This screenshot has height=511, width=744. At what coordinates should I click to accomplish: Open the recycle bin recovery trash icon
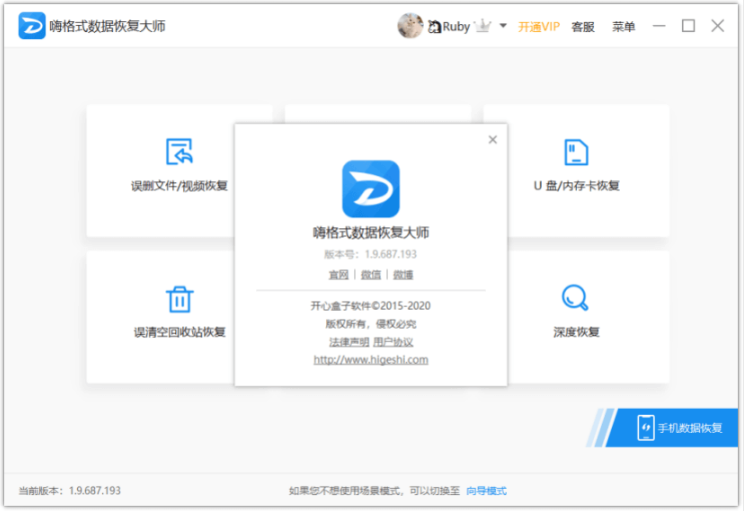coord(179,299)
